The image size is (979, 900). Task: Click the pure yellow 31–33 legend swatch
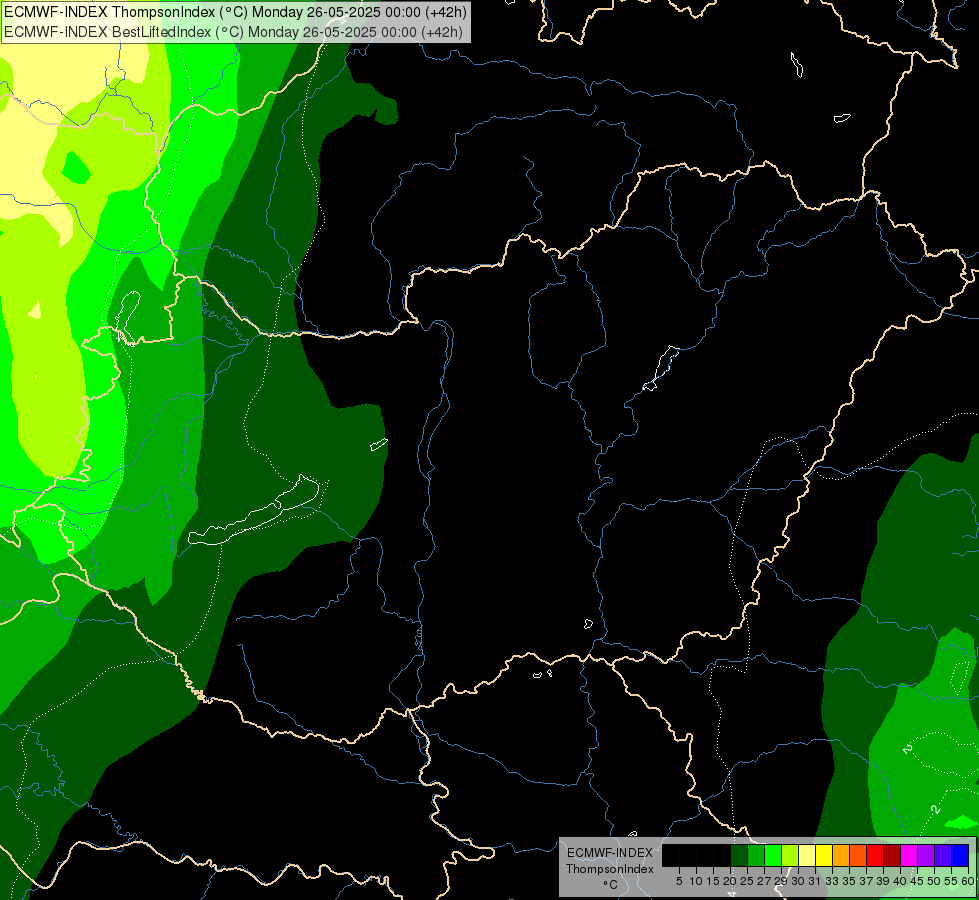tap(824, 855)
